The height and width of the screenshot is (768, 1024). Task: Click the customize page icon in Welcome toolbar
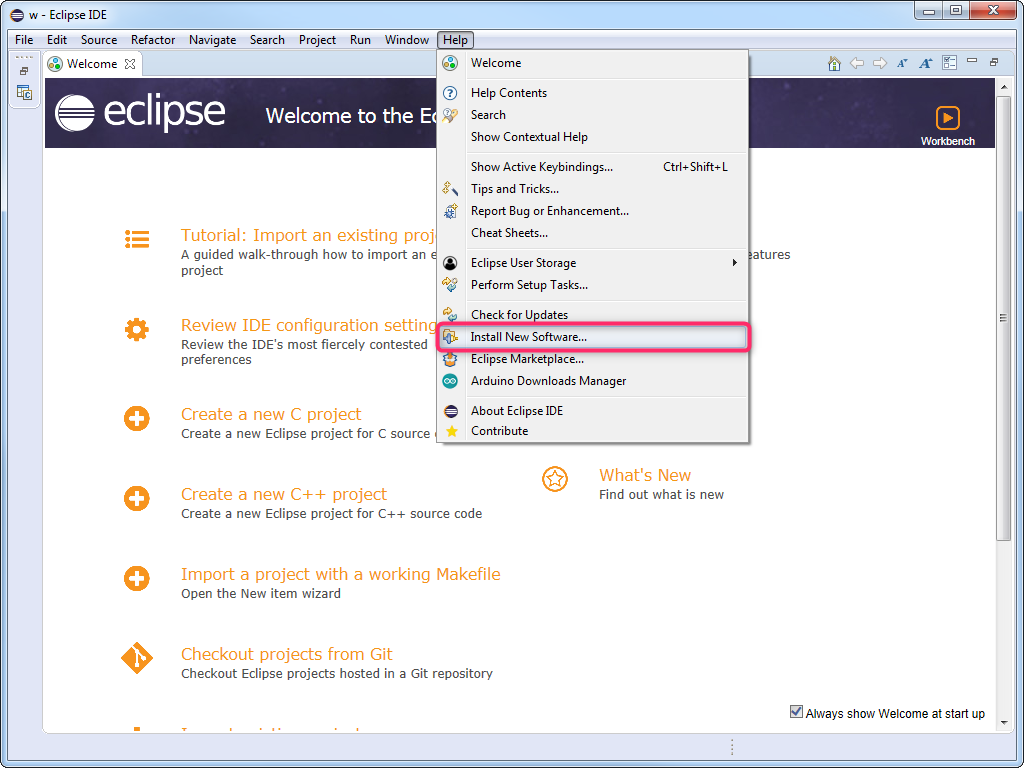pos(949,63)
